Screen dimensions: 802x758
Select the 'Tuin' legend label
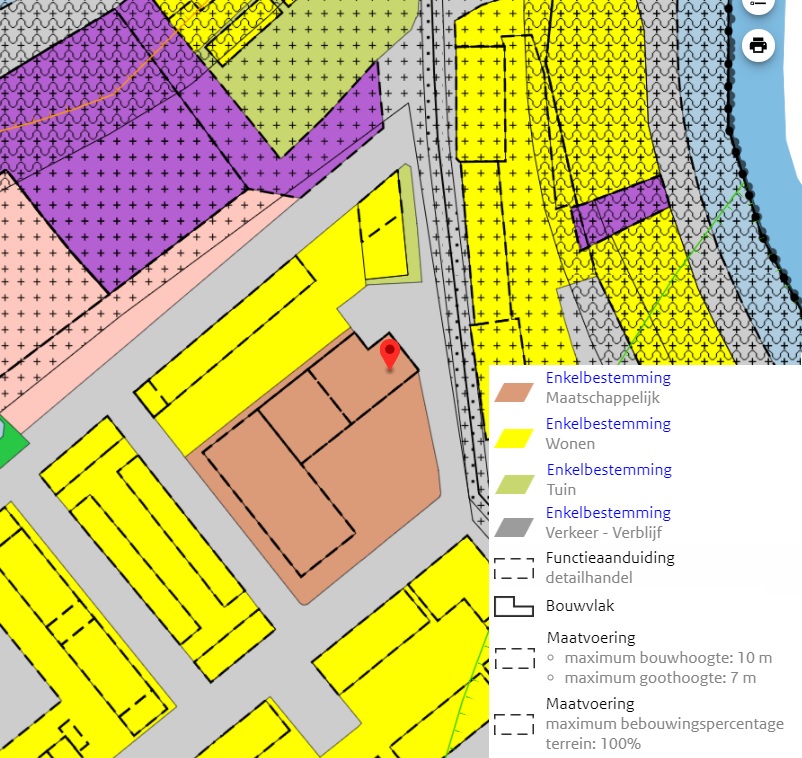(x=561, y=490)
